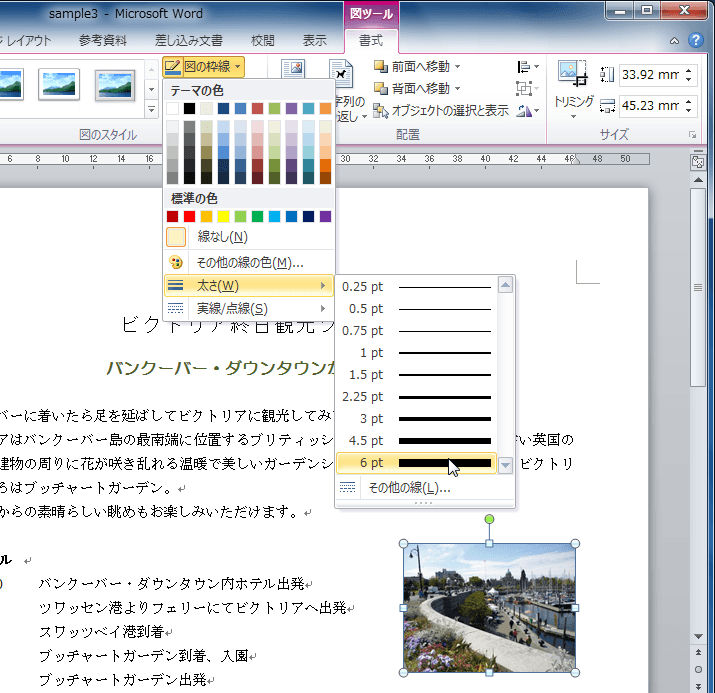Select the No Outline (線なし) option
This screenshot has width=715, height=693.
pos(222,237)
